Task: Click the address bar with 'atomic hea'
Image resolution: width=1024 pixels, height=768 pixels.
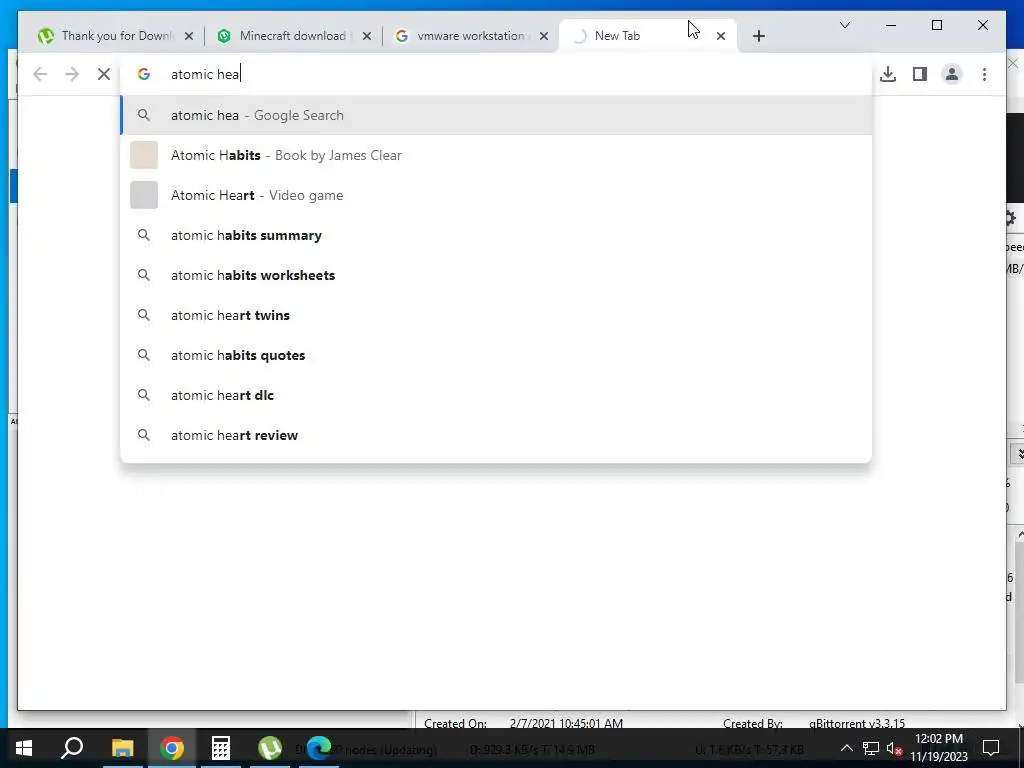Action: 496,74
